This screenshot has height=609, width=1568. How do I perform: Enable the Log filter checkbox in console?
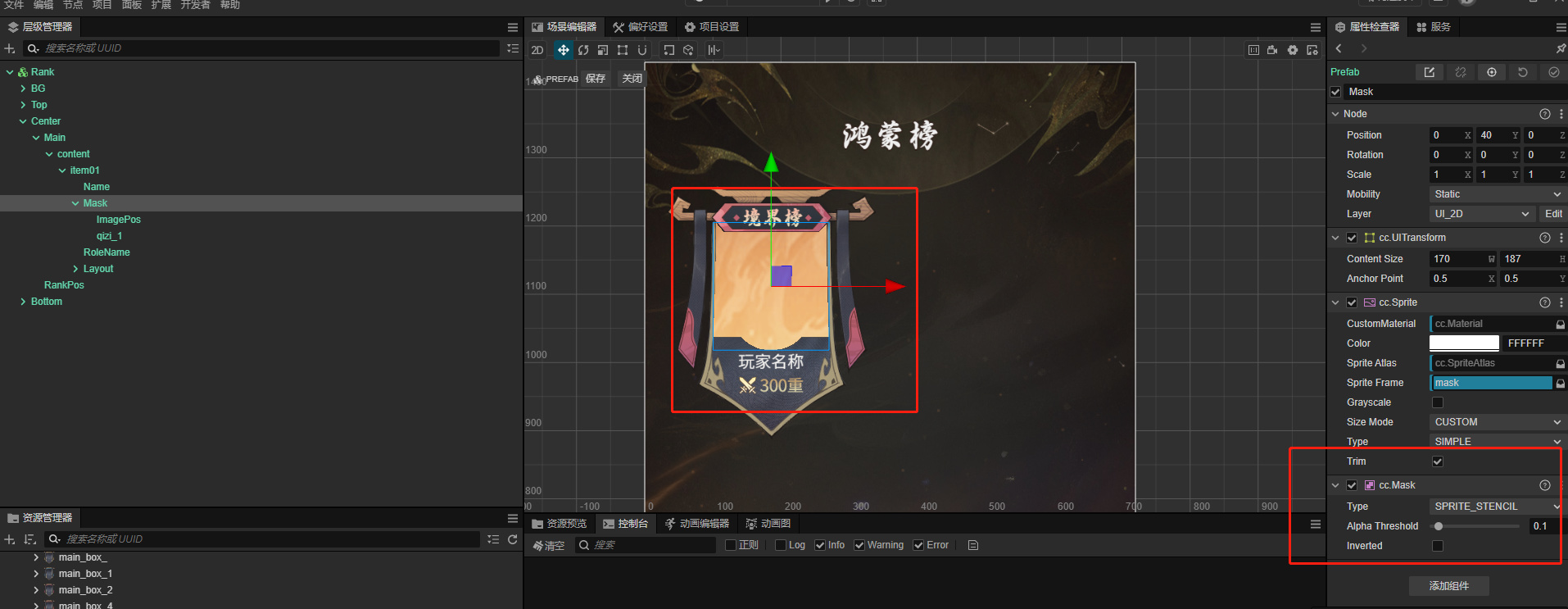click(781, 545)
